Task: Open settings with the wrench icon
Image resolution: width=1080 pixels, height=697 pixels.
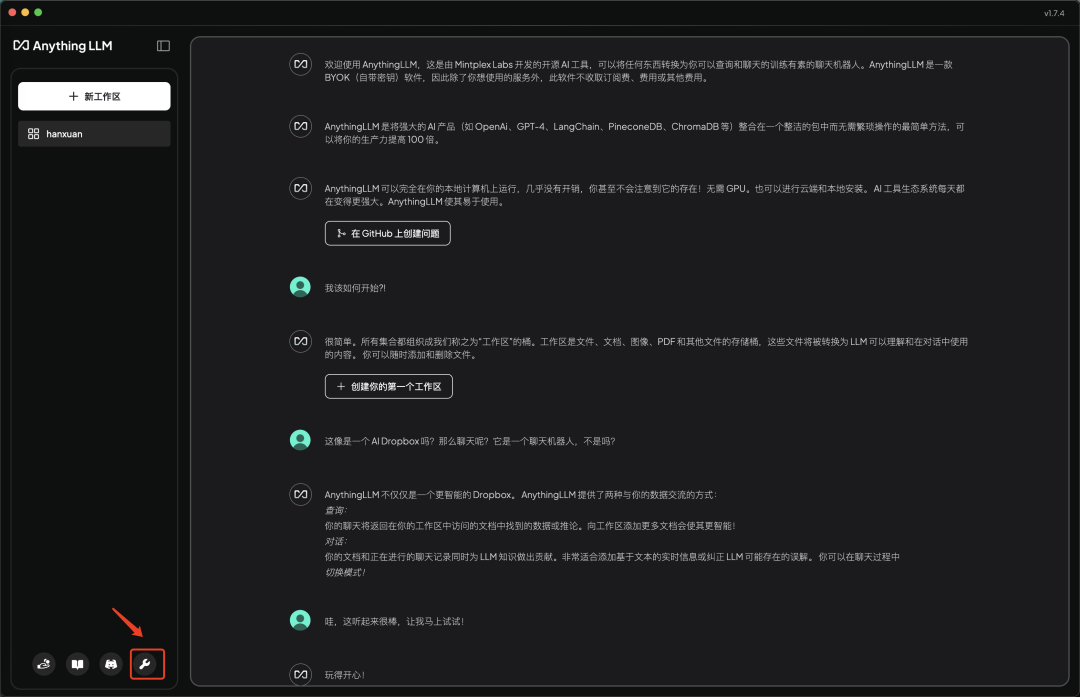Action: pyautogui.click(x=145, y=664)
